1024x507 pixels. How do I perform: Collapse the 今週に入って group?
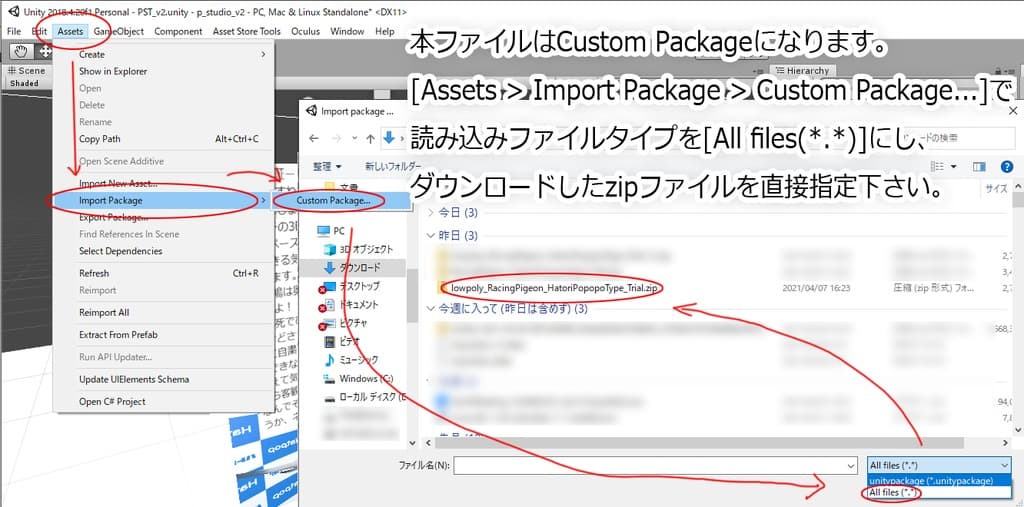point(430,308)
